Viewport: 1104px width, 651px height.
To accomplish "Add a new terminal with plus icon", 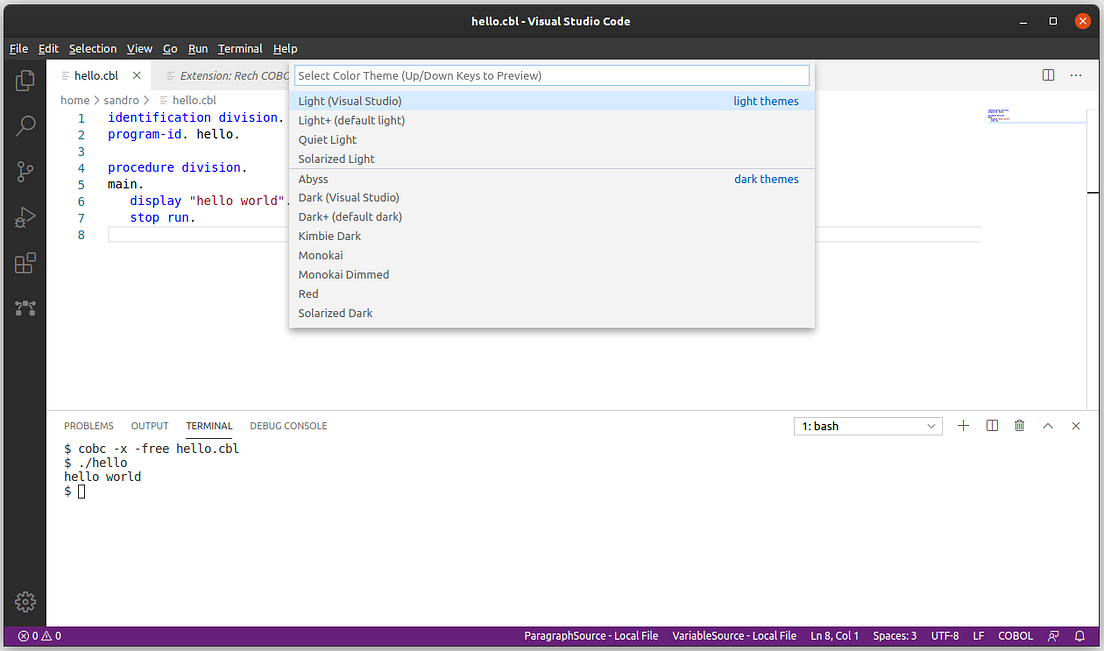I will tap(963, 425).
